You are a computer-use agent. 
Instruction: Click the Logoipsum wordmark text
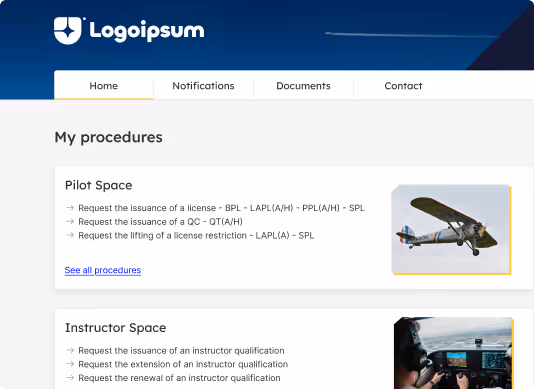(147, 31)
